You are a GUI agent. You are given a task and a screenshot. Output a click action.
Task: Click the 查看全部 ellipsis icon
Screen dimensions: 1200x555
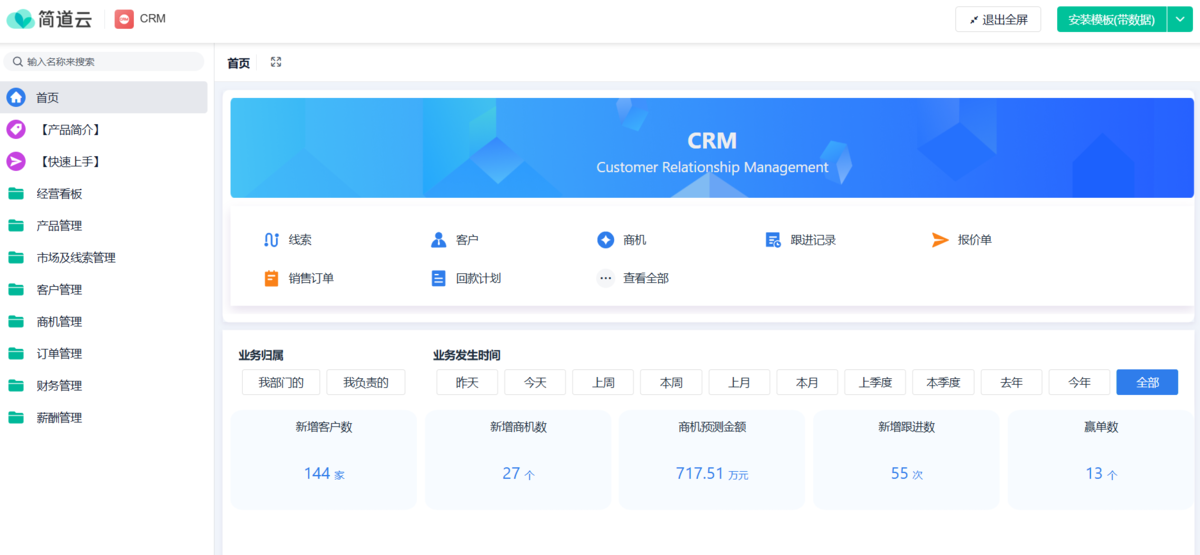(x=605, y=278)
